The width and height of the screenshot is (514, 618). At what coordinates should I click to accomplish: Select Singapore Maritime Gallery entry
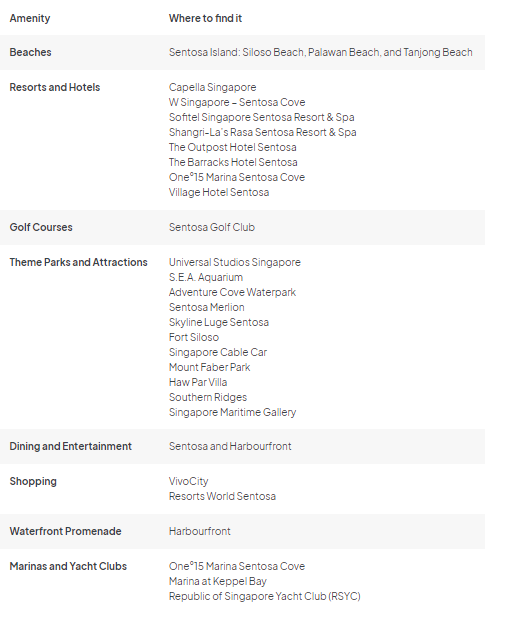coord(232,412)
